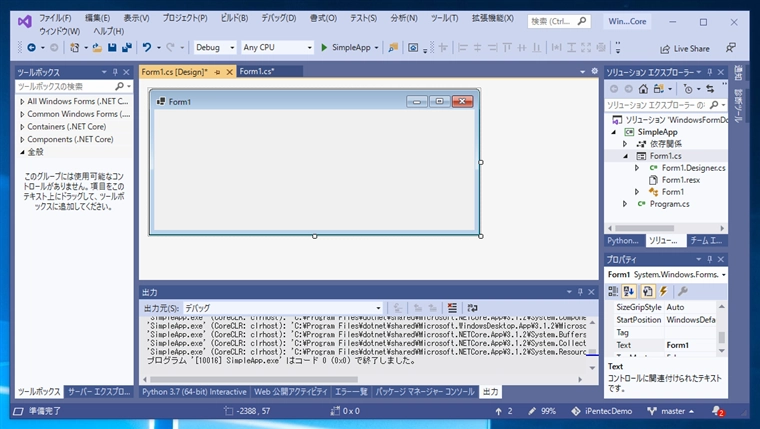Pin the Form1.cs [Design] tab
This screenshot has height=429, width=760.
(217, 72)
